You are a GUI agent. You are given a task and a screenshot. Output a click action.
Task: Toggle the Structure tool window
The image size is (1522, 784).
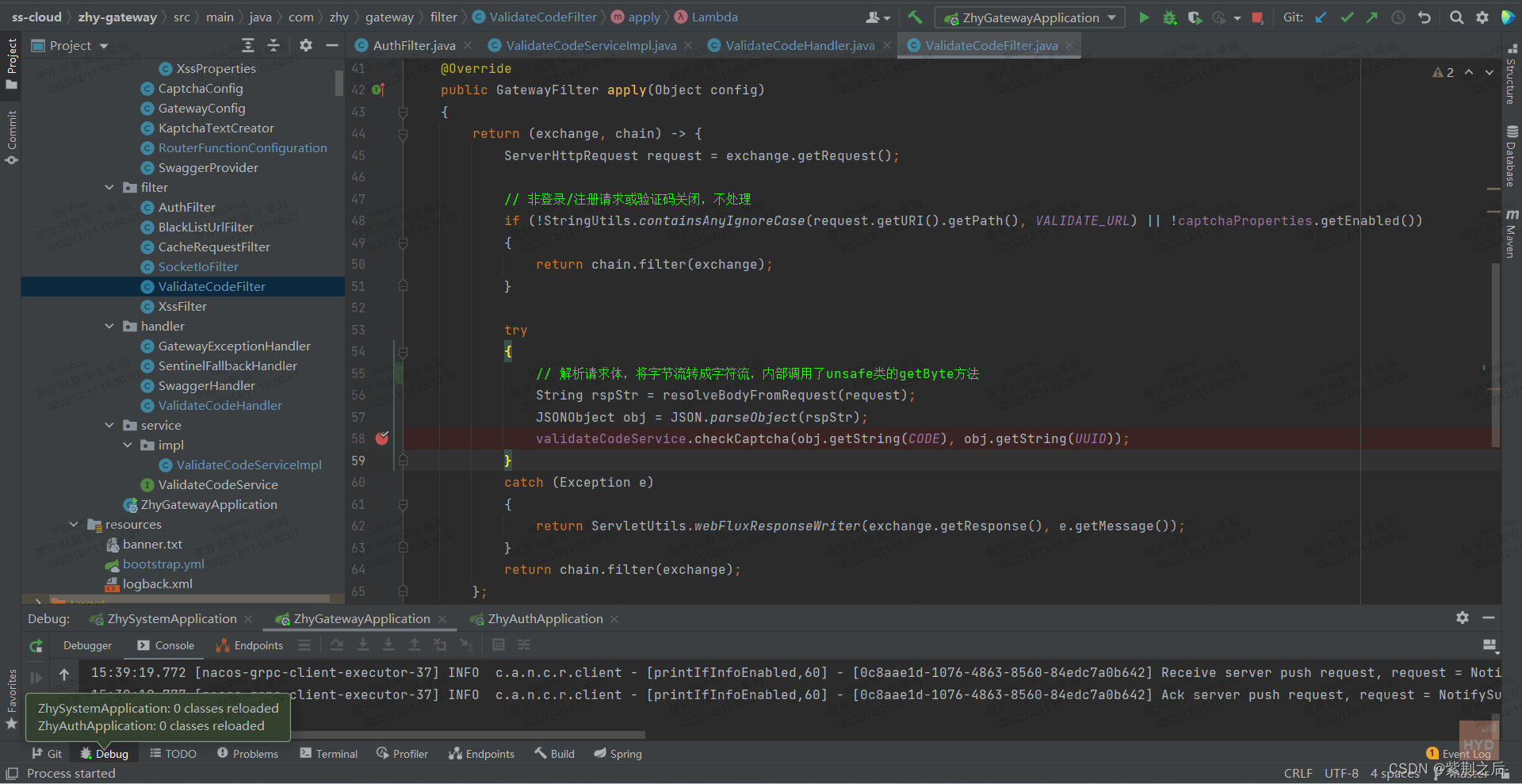(x=1511, y=75)
